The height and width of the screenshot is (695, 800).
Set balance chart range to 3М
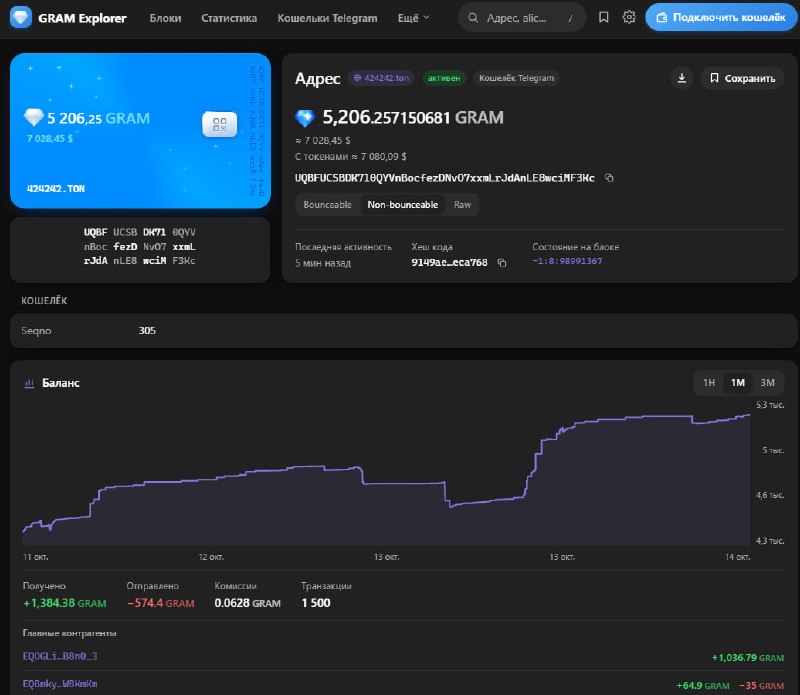click(x=767, y=383)
